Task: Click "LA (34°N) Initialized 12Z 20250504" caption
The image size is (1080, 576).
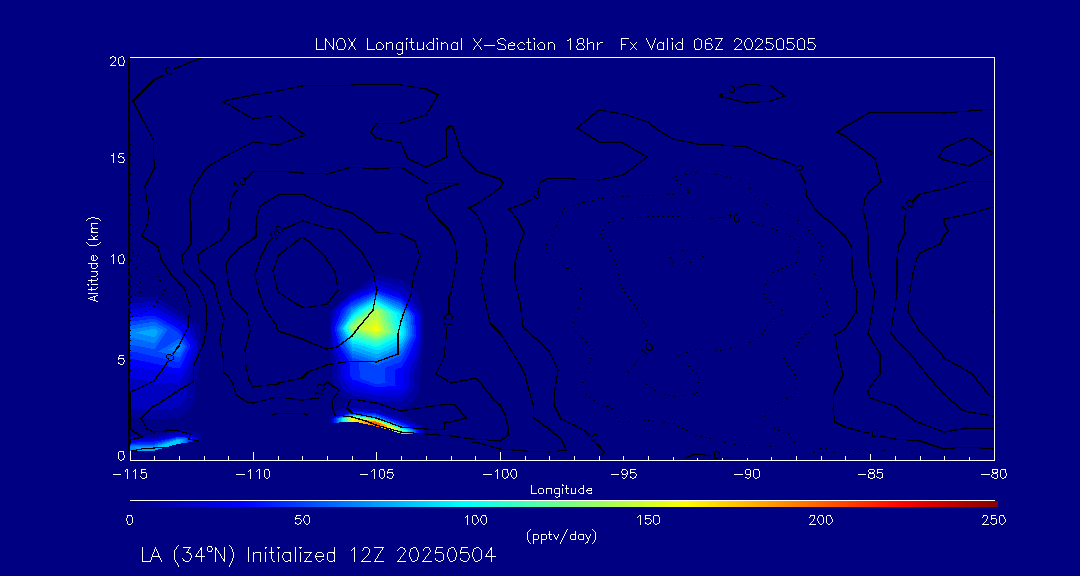Action: 318,555
